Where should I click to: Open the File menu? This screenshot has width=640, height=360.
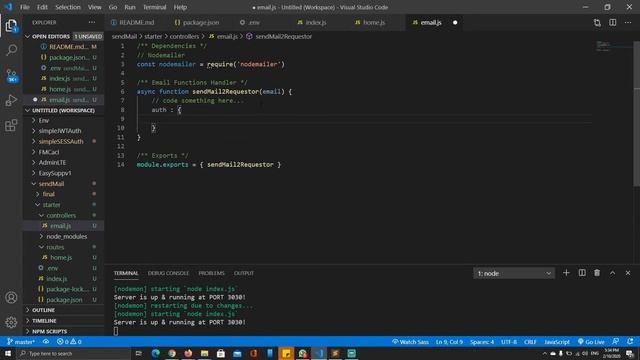tap(24, 7)
